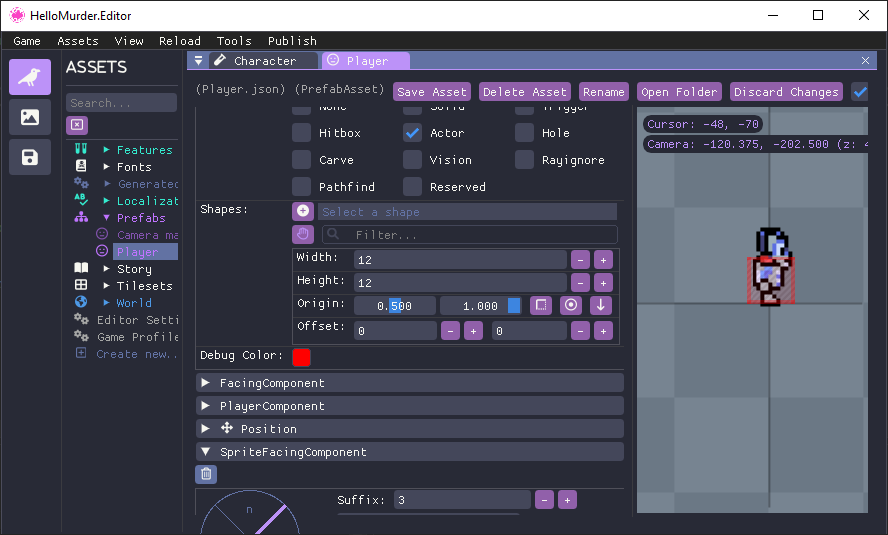Click the Discard Changes button
This screenshot has width=888, height=535.
click(x=786, y=92)
